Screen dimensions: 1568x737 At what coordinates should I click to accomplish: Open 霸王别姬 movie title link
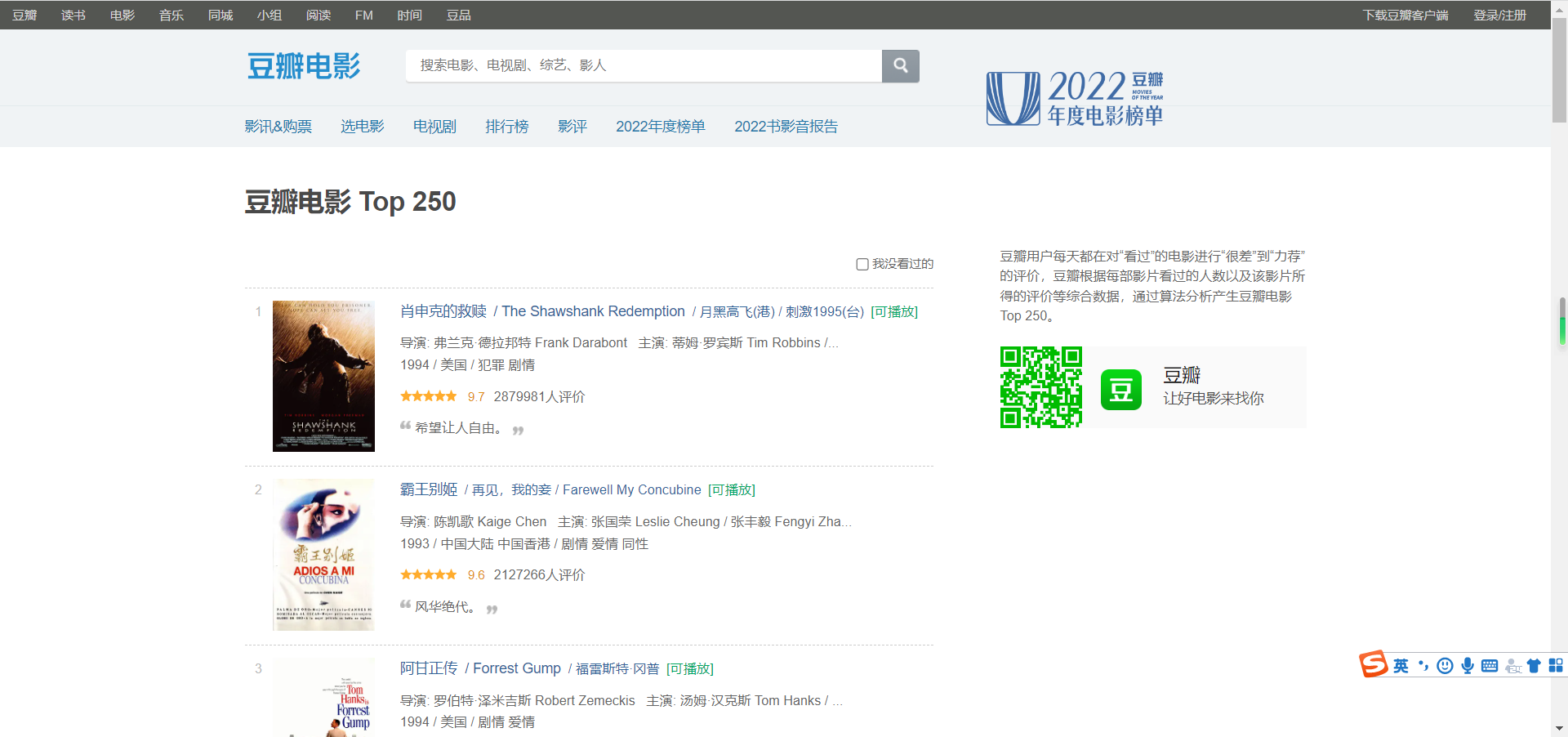[429, 489]
